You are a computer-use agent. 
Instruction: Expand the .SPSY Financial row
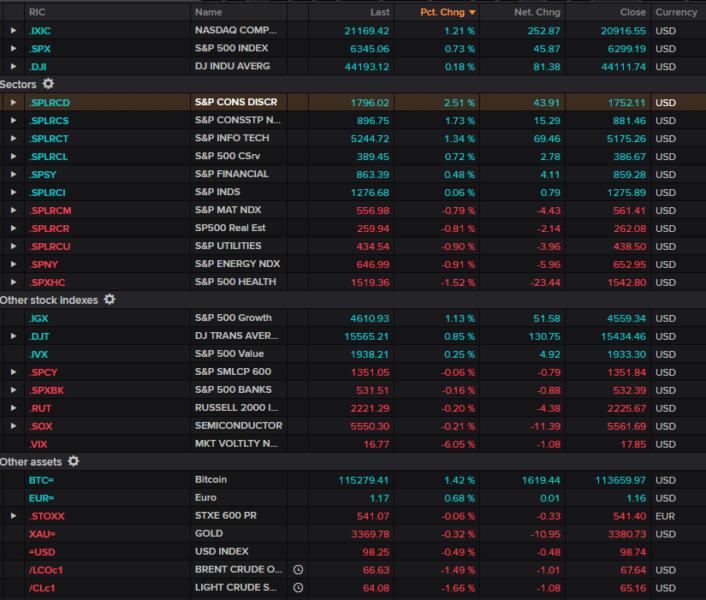click(x=14, y=175)
